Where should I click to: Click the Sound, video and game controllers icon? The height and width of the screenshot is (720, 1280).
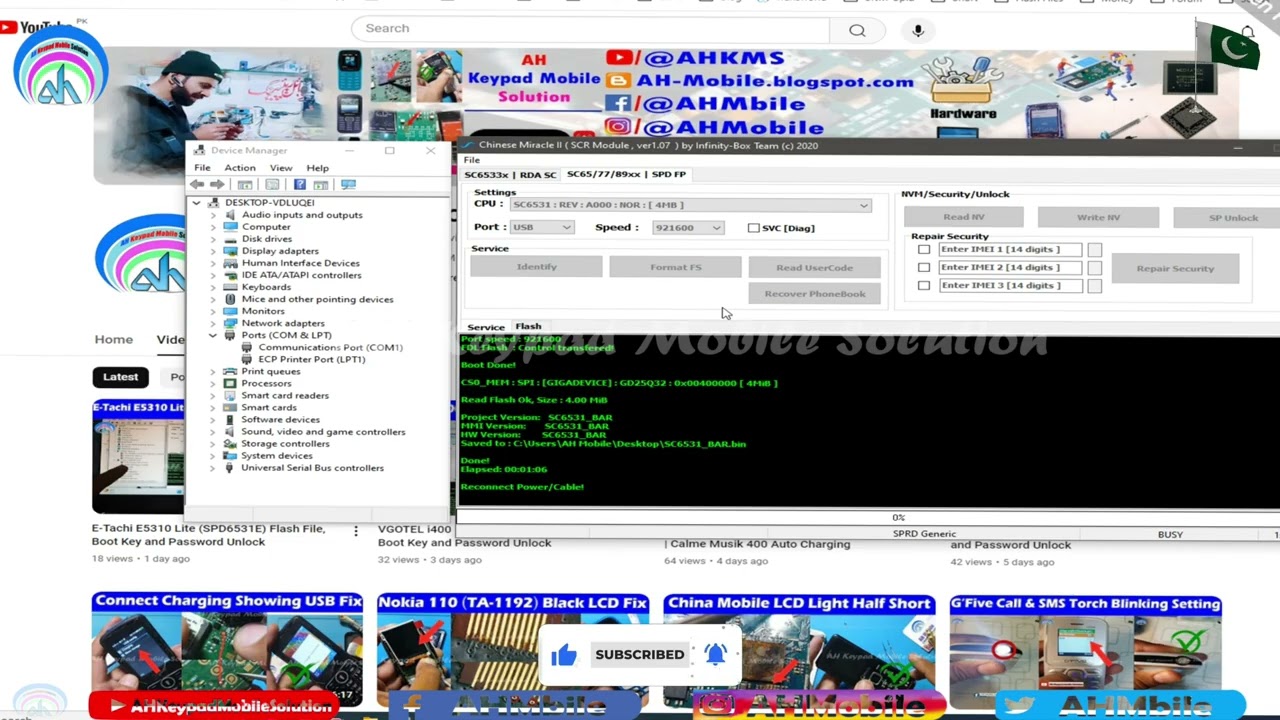[231, 432]
